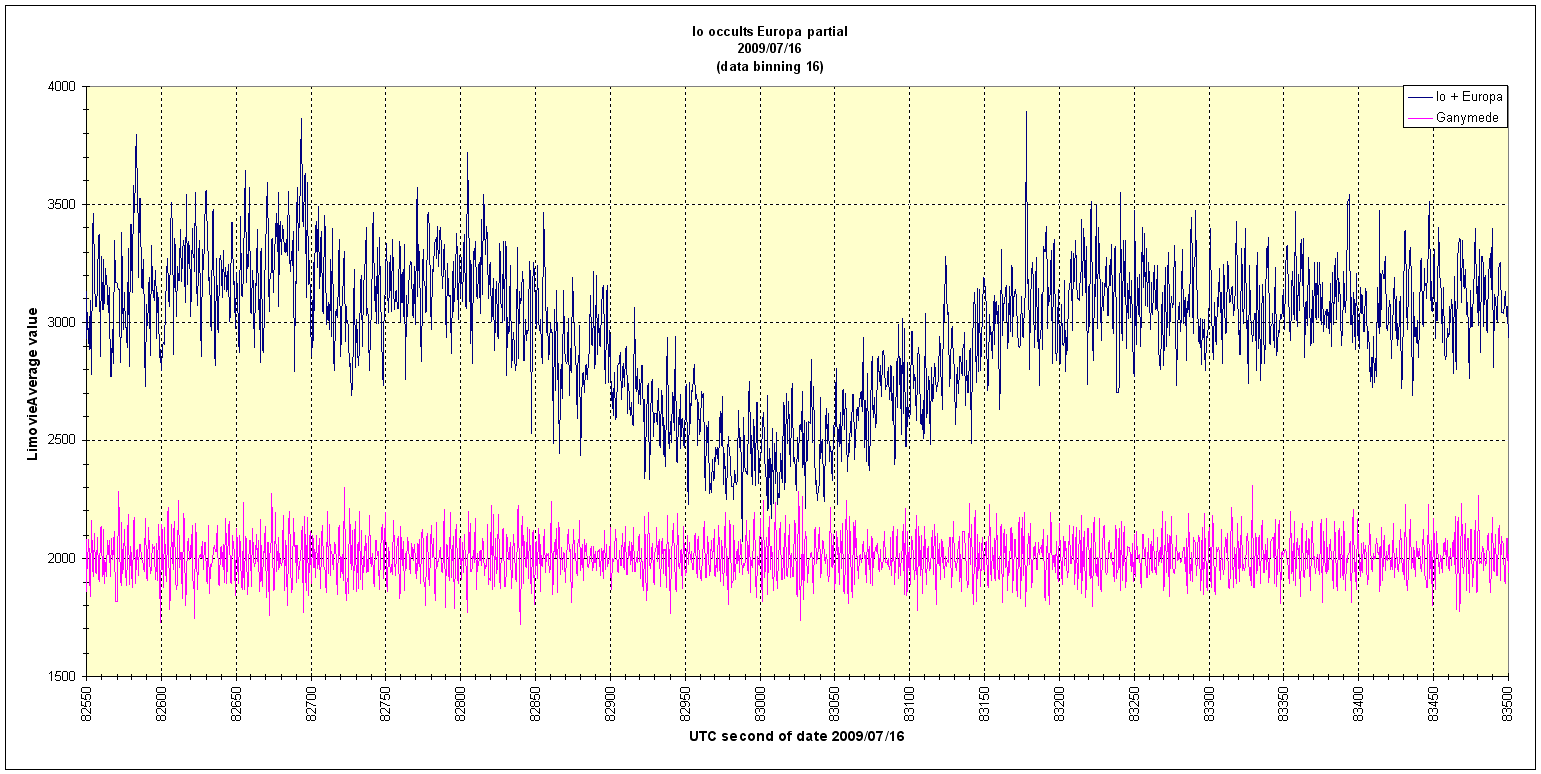Click the blue line sample in the legend
1541x774 pixels.
[x=1420, y=97]
